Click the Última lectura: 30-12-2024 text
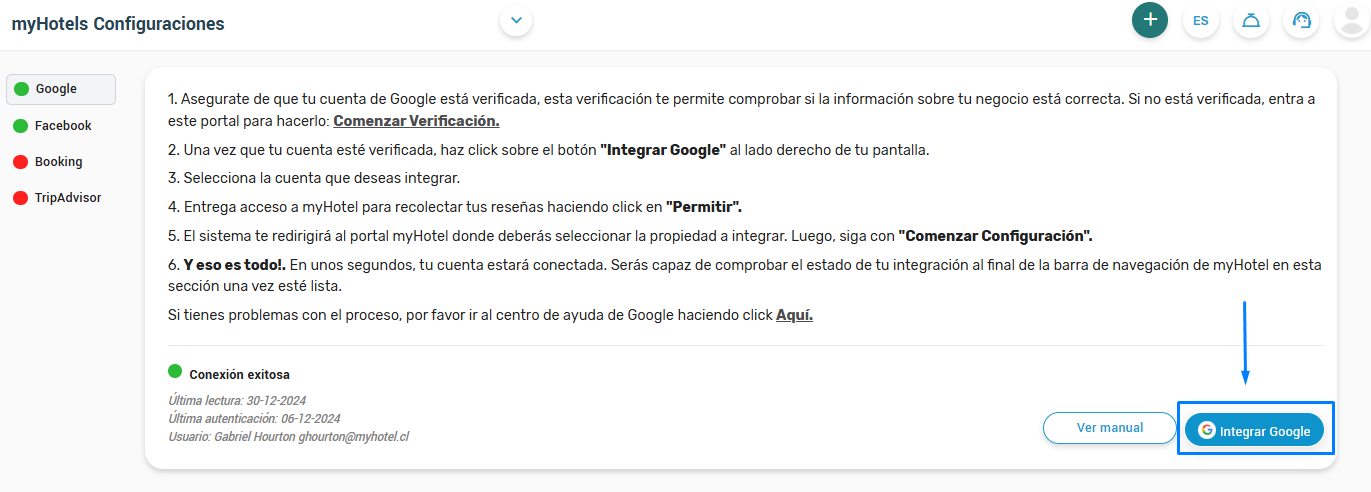 pos(237,401)
